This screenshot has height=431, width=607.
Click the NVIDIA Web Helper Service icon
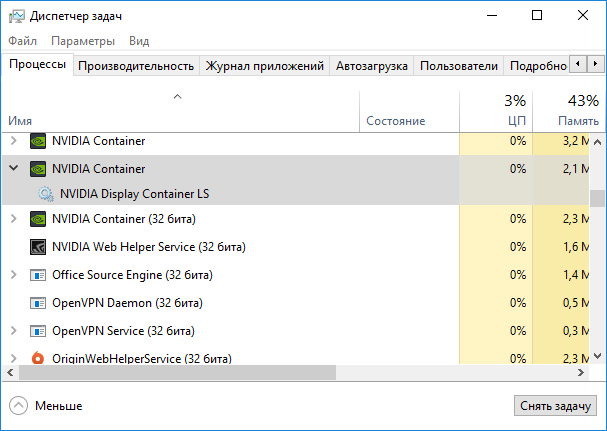tap(38, 247)
